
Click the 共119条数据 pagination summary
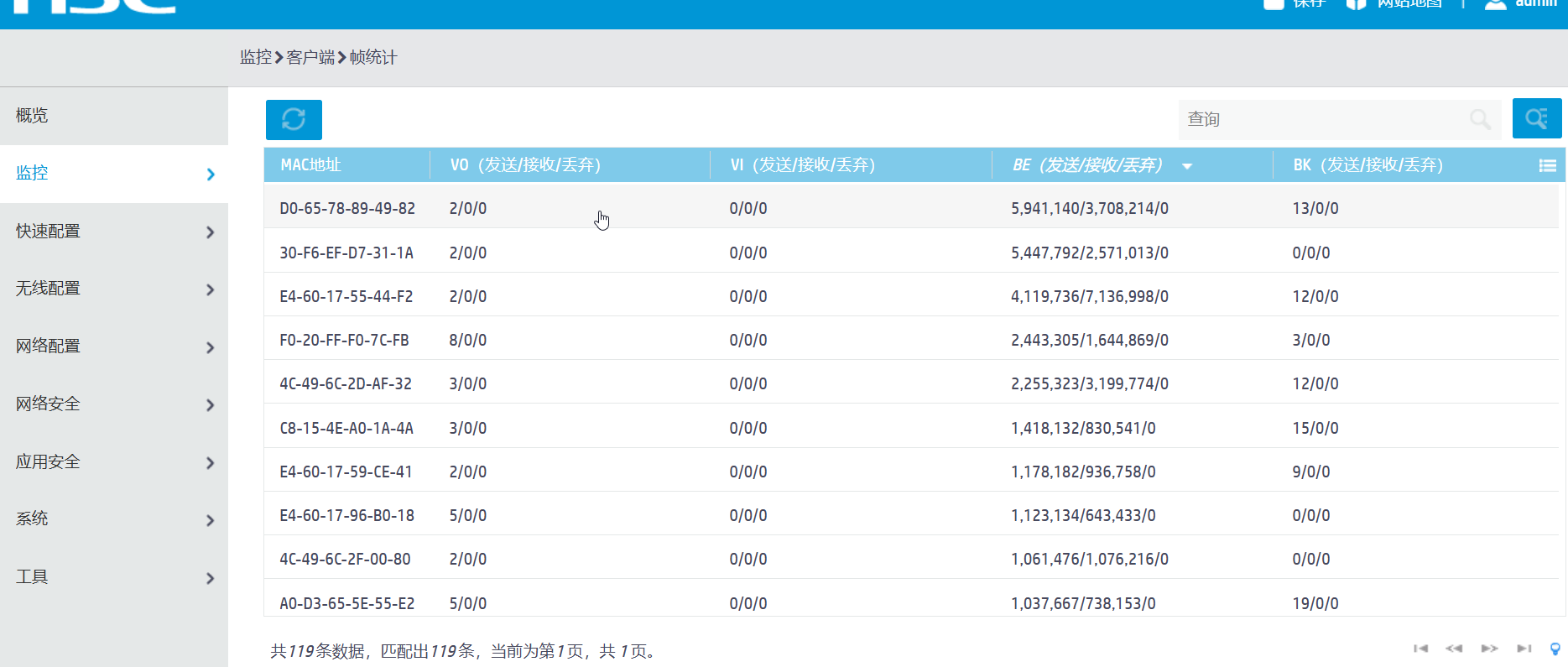click(462, 651)
